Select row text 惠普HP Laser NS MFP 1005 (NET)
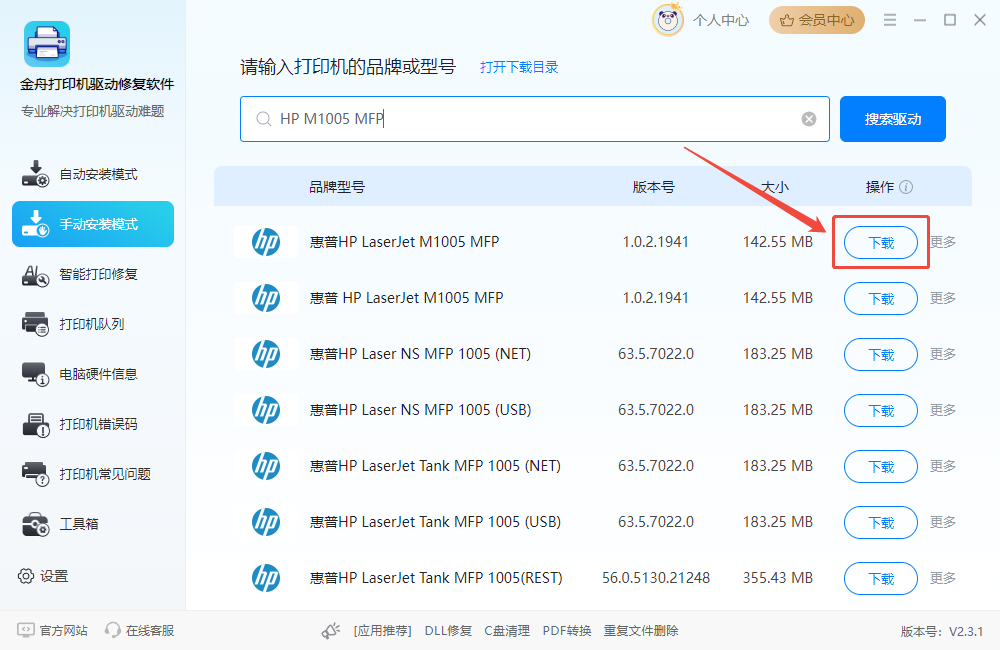This screenshot has width=1000, height=650. [x=420, y=354]
